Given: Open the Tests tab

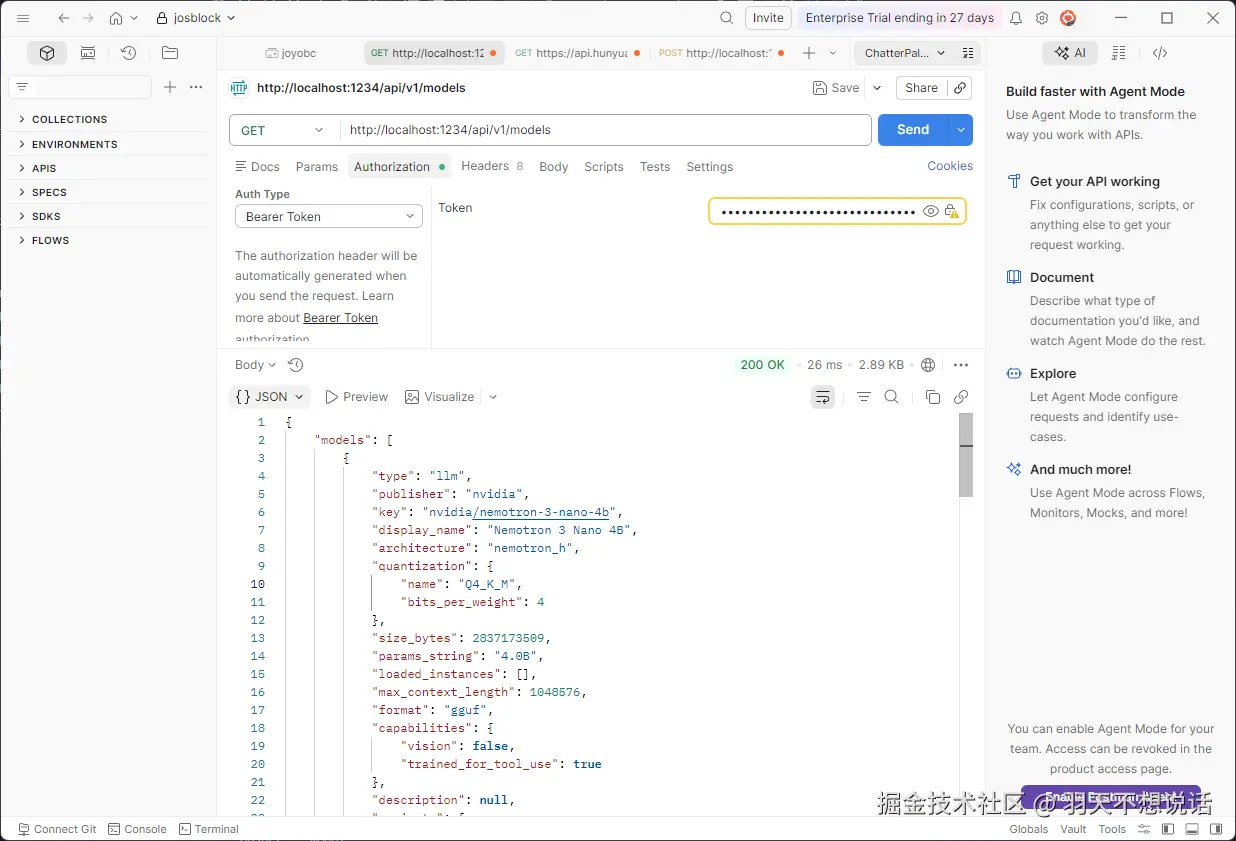Looking at the screenshot, I should [x=655, y=167].
